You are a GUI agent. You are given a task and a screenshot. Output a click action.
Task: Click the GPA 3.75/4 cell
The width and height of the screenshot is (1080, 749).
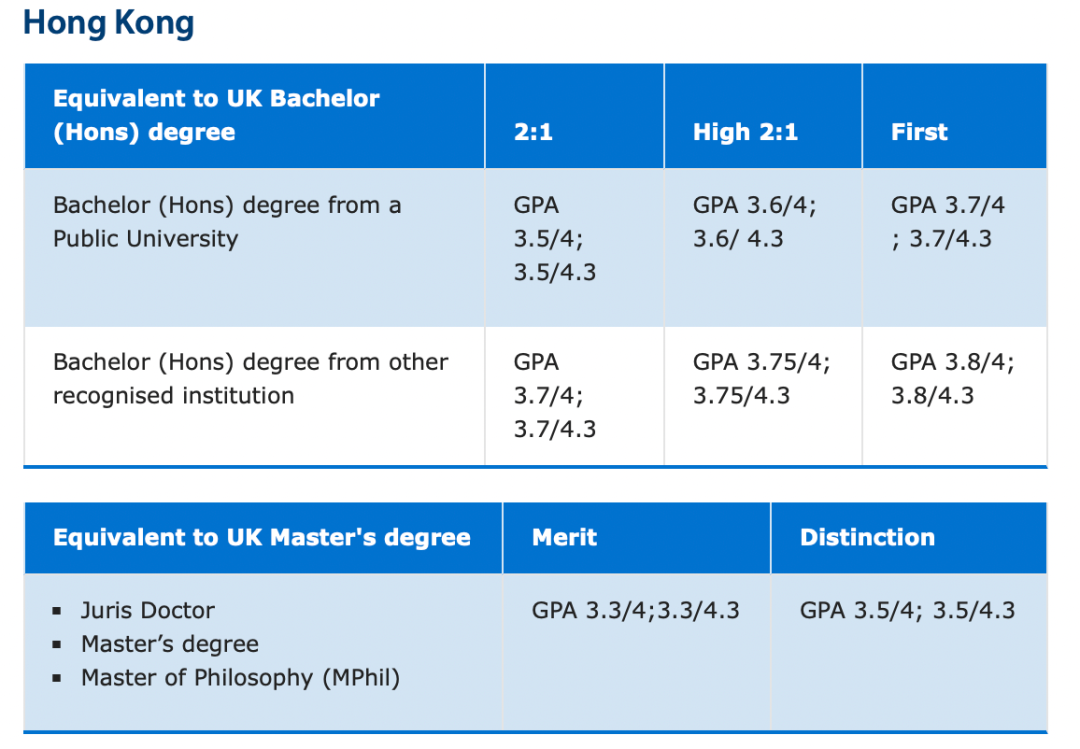point(761,379)
